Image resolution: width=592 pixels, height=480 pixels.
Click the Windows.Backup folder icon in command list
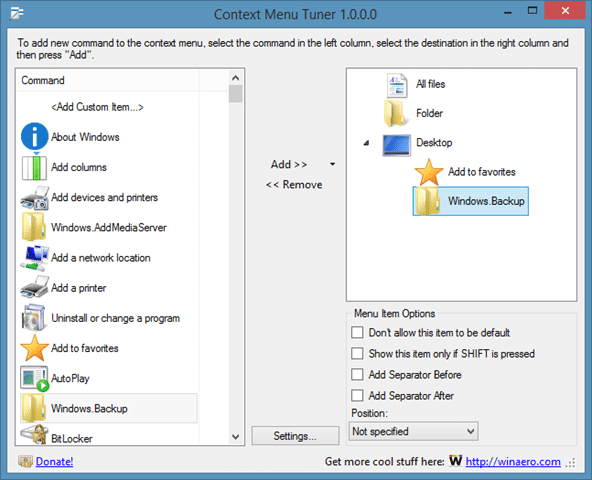tap(34, 408)
